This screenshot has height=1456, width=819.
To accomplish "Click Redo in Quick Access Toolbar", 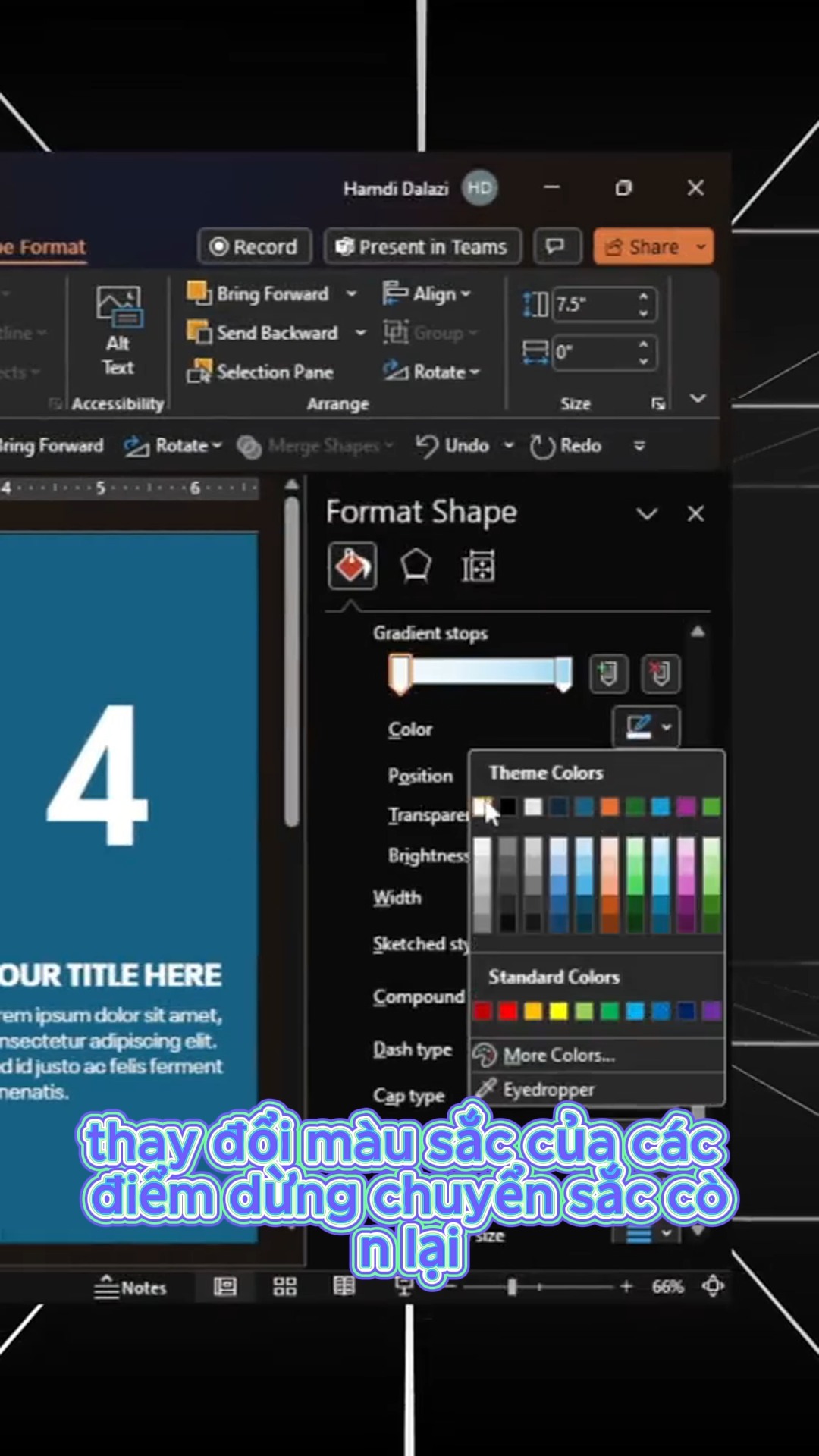I will (566, 445).
